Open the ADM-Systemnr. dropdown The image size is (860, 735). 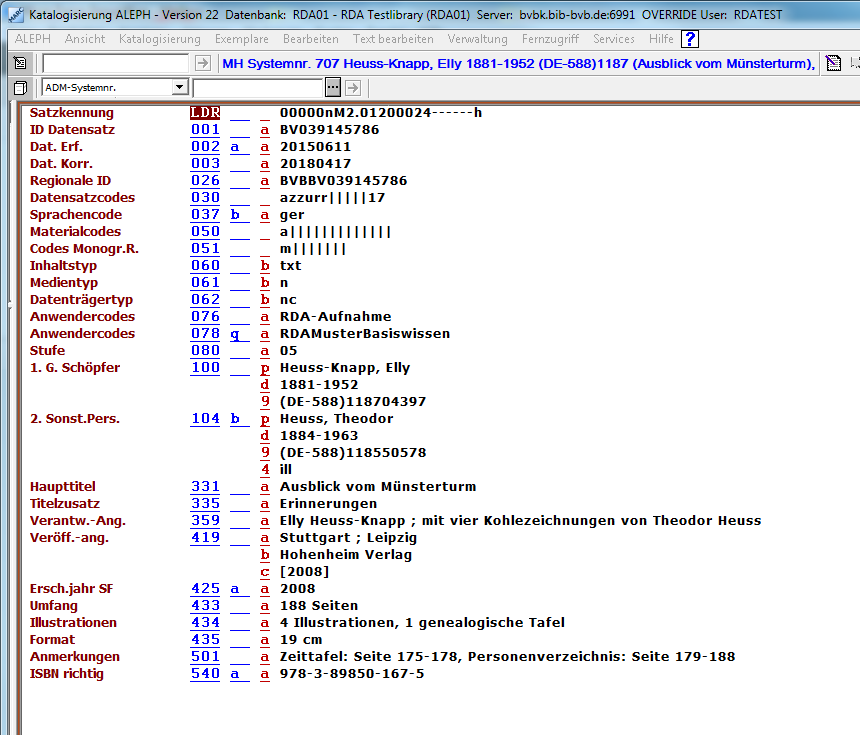[x=179, y=88]
